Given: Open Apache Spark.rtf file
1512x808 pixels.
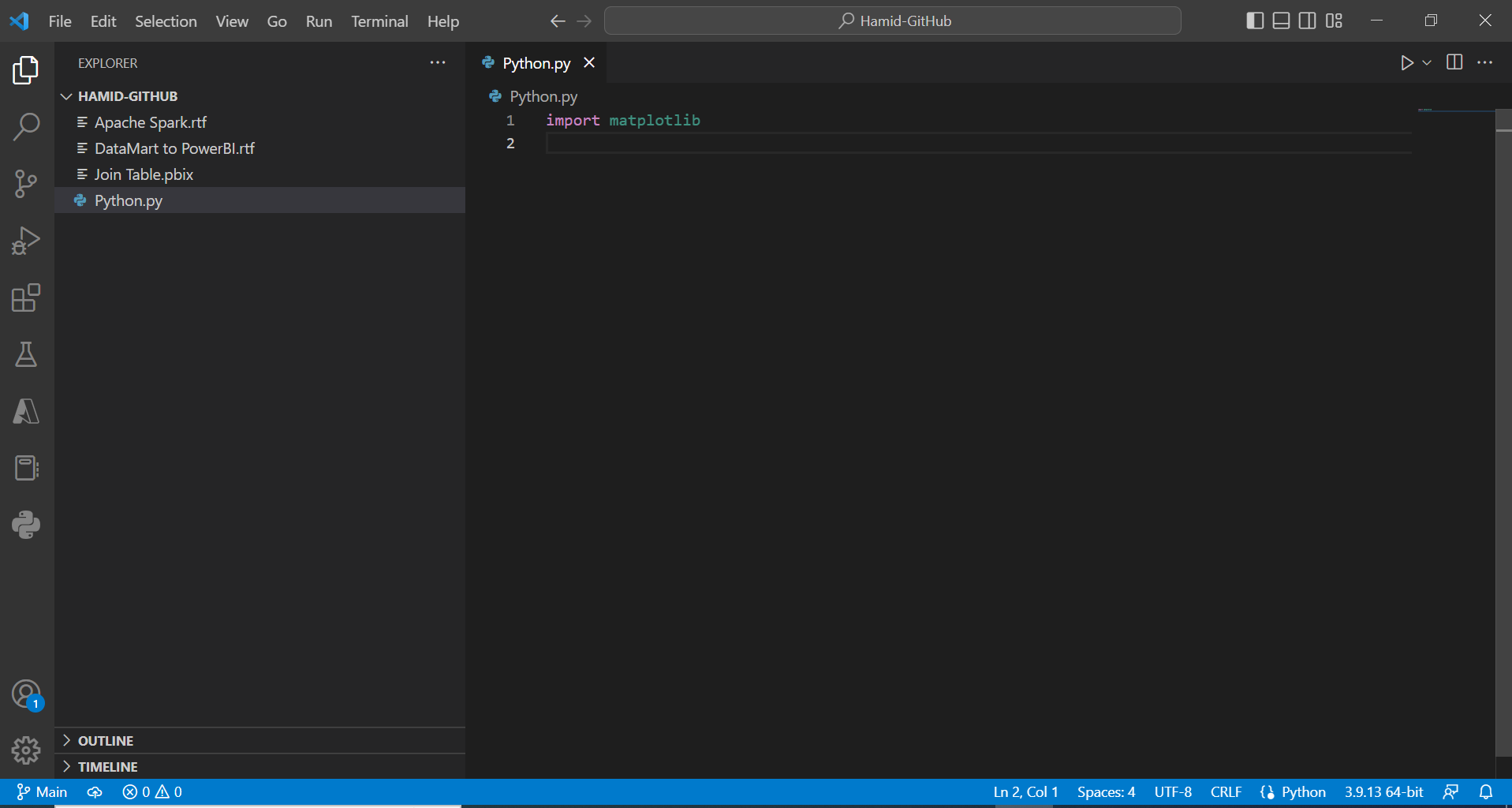Looking at the screenshot, I should [260, 122].
